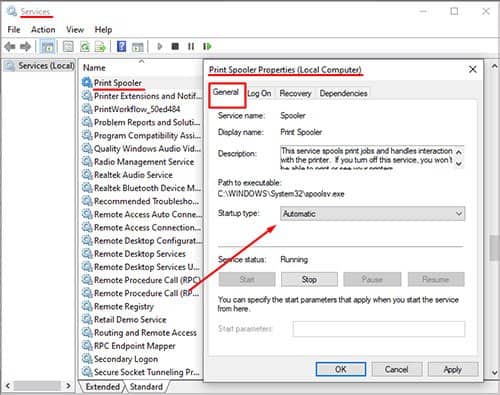Click gear icon beside Routing and Remote Access
This screenshot has width=500, height=395.
pyautogui.click(x=87, y=332)
